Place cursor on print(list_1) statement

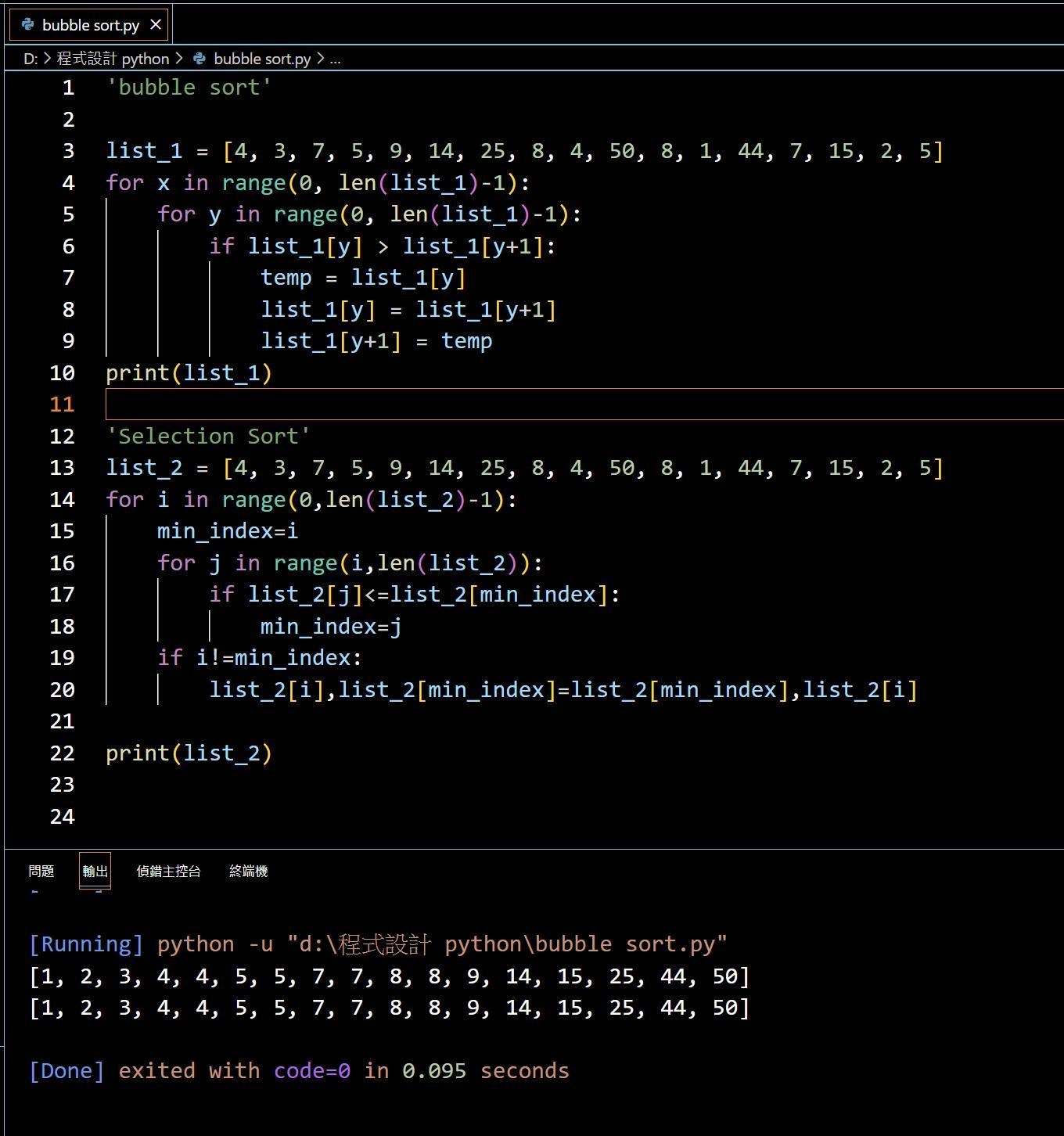coord(189,373)
